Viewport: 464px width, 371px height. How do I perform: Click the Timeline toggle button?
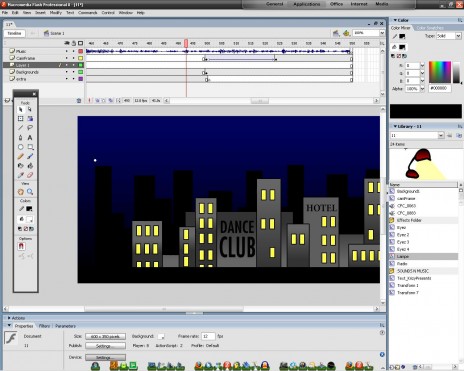pos(14,33)
